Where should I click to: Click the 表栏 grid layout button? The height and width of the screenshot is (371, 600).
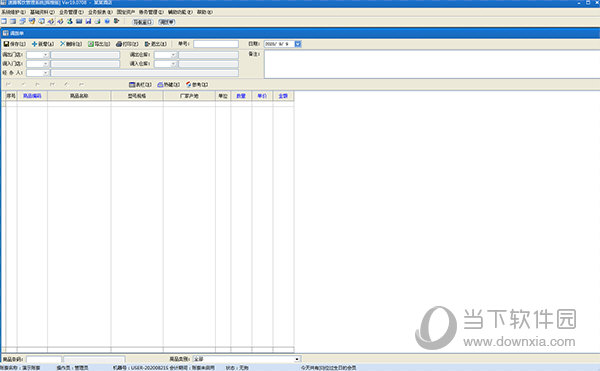coord(140,85)
